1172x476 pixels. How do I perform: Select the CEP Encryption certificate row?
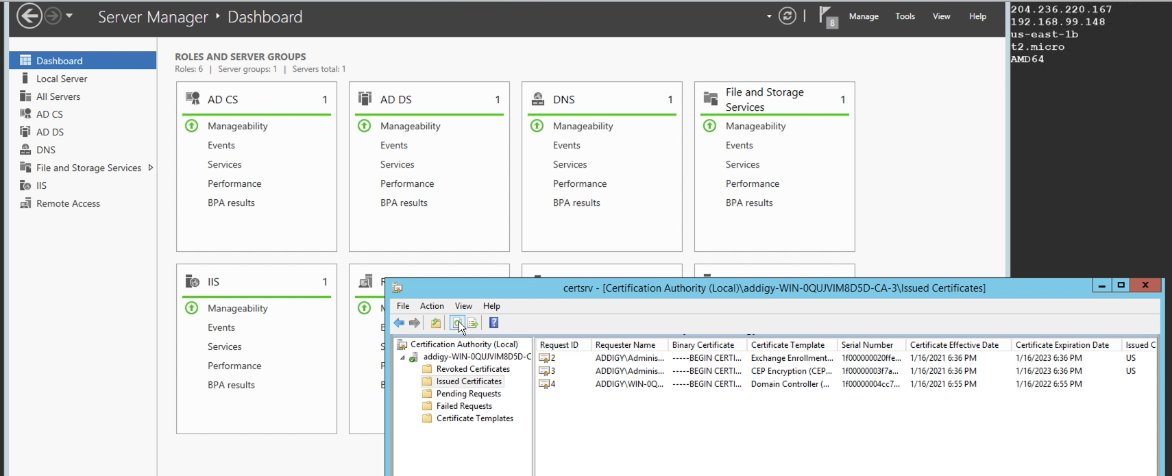pos(848,371)
